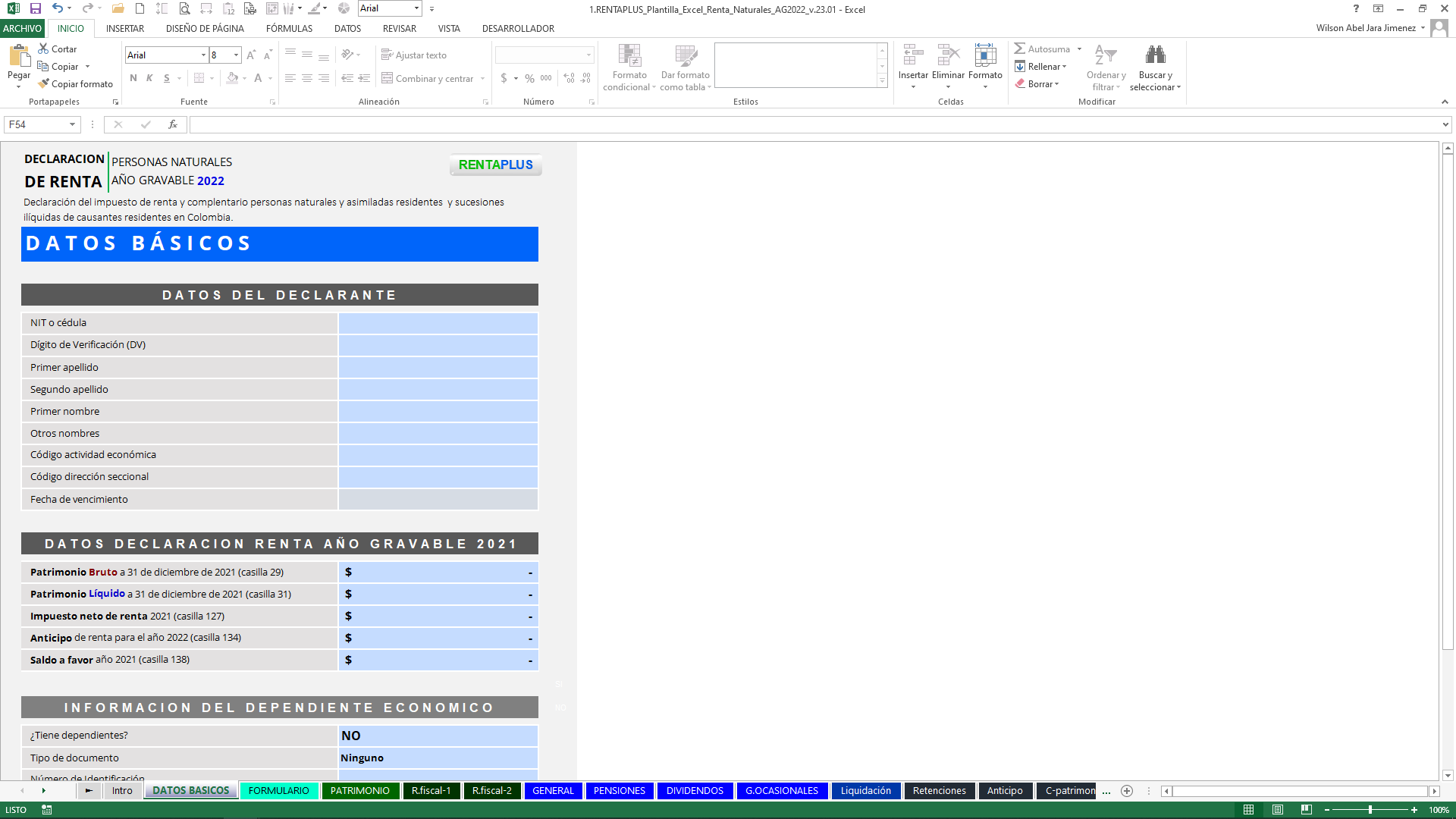This screenshot has height=819, width=1456.
Task: Click the macro record icon in status bar
Action: click(x=46, y=810)
